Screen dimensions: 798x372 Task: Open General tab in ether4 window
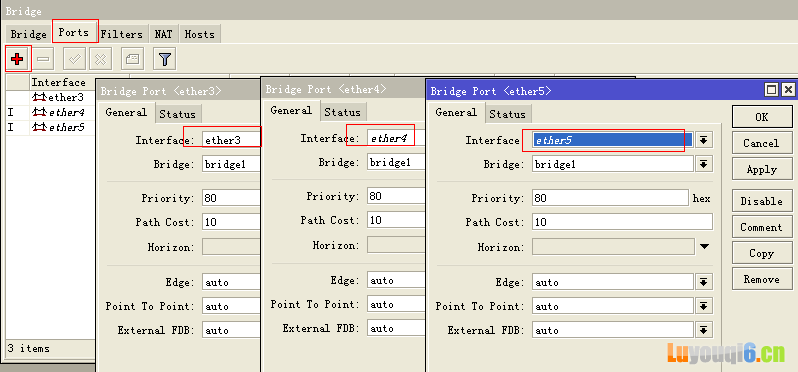(x=291, y=110)
